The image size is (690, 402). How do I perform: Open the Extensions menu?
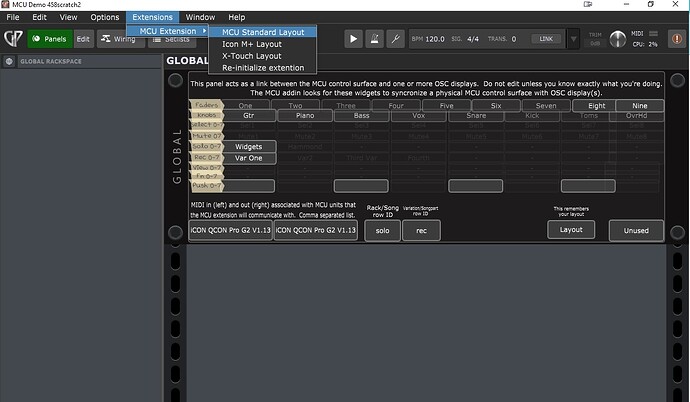pyautogui.click(x=152, y=17)
